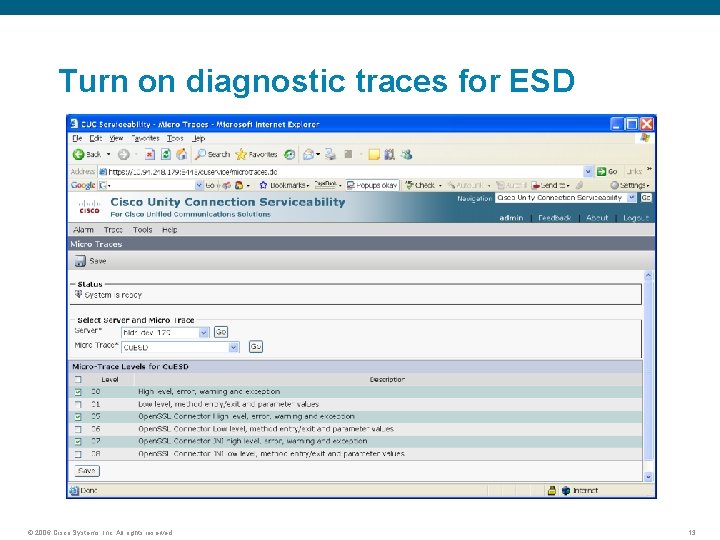
Task: Click the Go button beside Navigation
Action: click(x=646, y=198)
